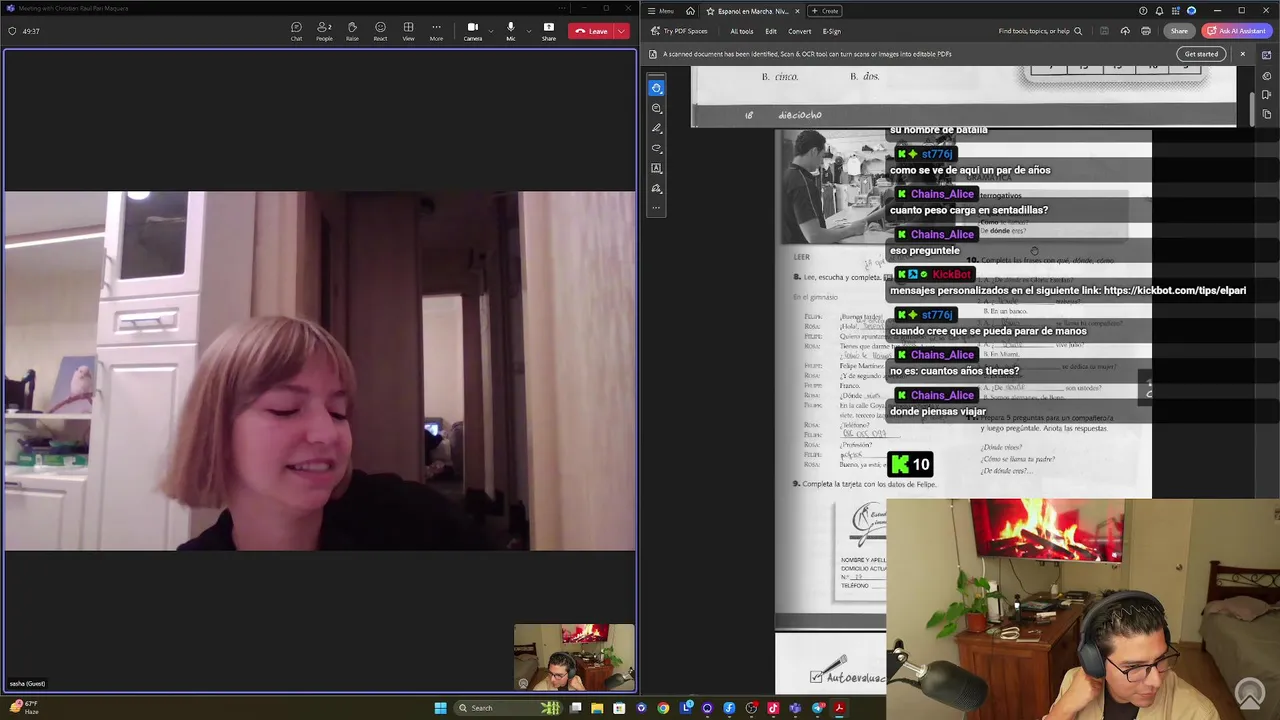Open File Explorer from taskbar
The image size is (1280, 720).
[597, 708]
